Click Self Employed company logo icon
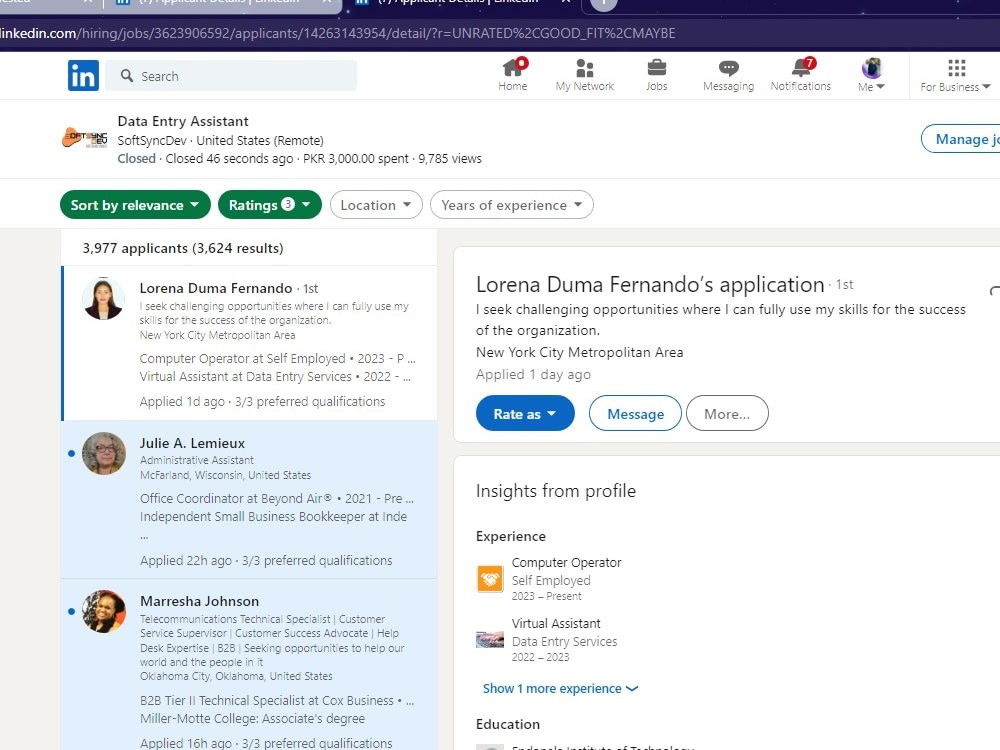This screenshot has width=1000, height=750. click(x=490, y=578)
